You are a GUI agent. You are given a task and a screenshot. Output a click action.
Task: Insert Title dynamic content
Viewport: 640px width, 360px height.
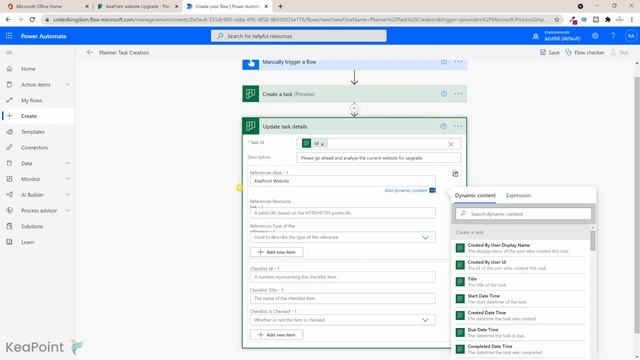pos(520,282)
